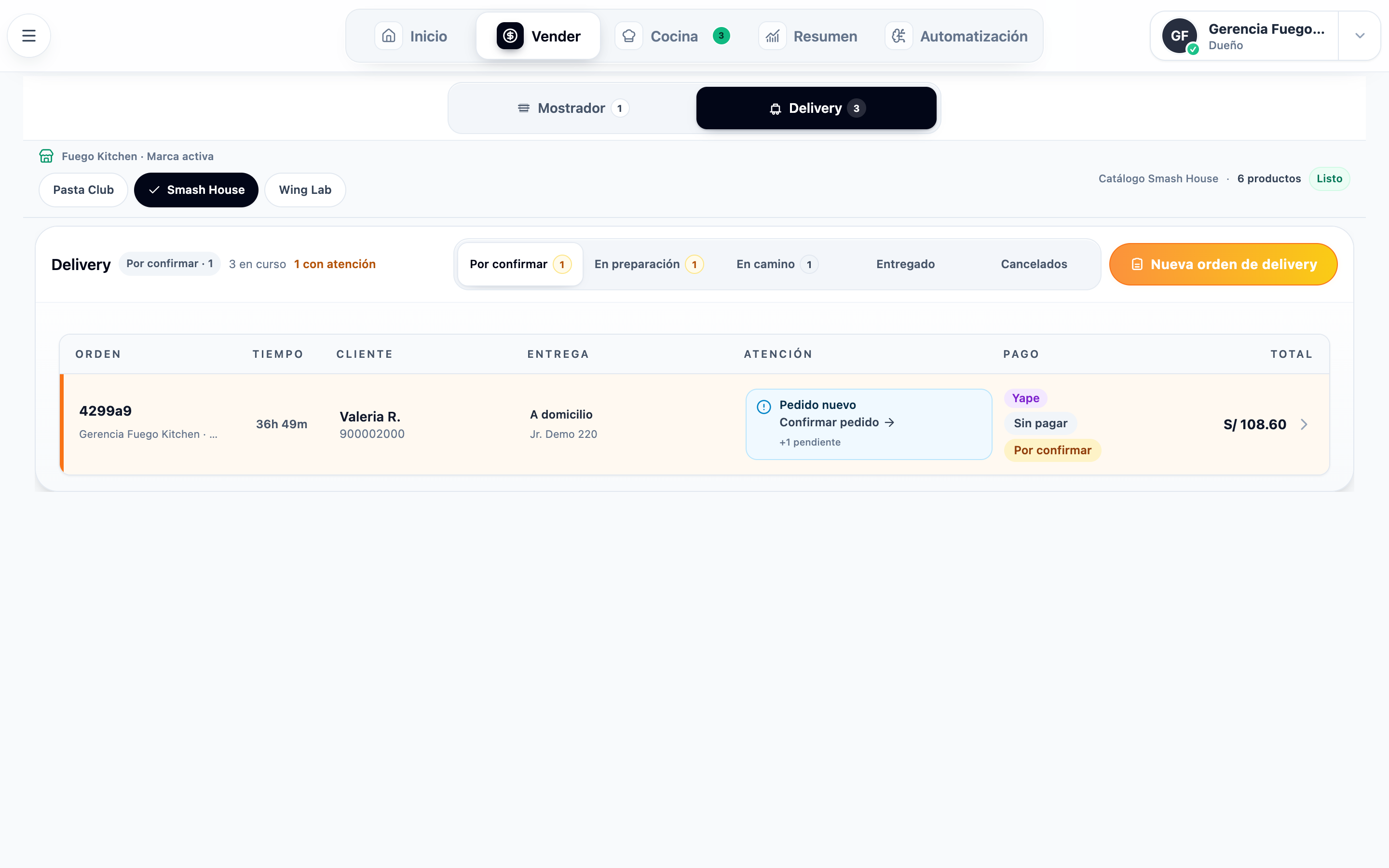The height and width of the screenshot is (868, 1389).
Task: Click order number 4299a9
Action: (x=106, y=411)
